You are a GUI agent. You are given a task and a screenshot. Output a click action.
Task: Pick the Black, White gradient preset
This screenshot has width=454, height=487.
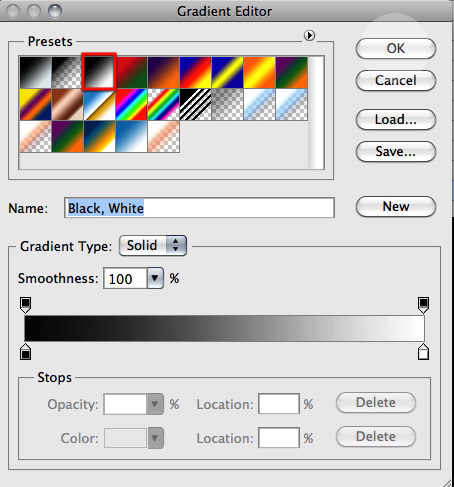(99, 72)
